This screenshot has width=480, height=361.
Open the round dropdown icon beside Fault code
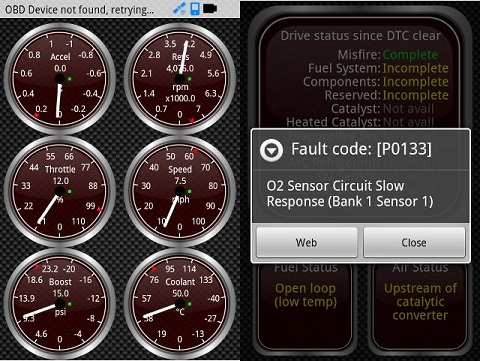coord(272,151)
